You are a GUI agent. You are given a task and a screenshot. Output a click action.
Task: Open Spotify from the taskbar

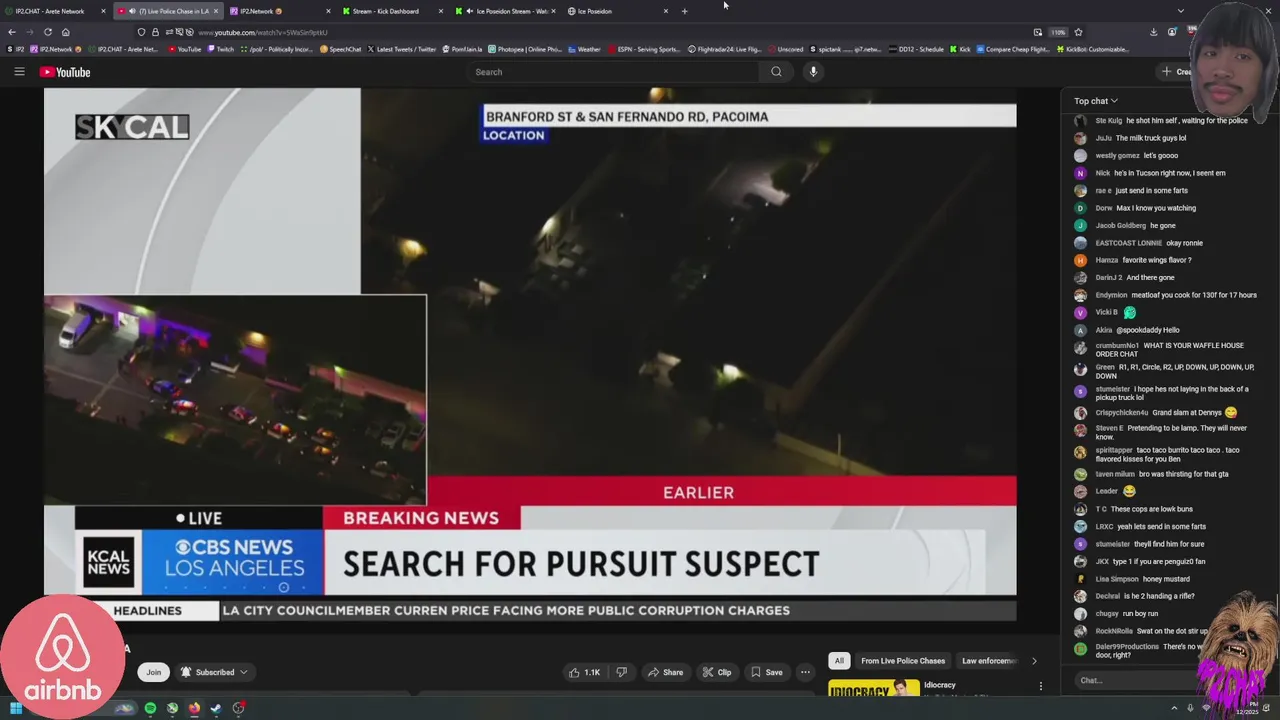[150, 708]
